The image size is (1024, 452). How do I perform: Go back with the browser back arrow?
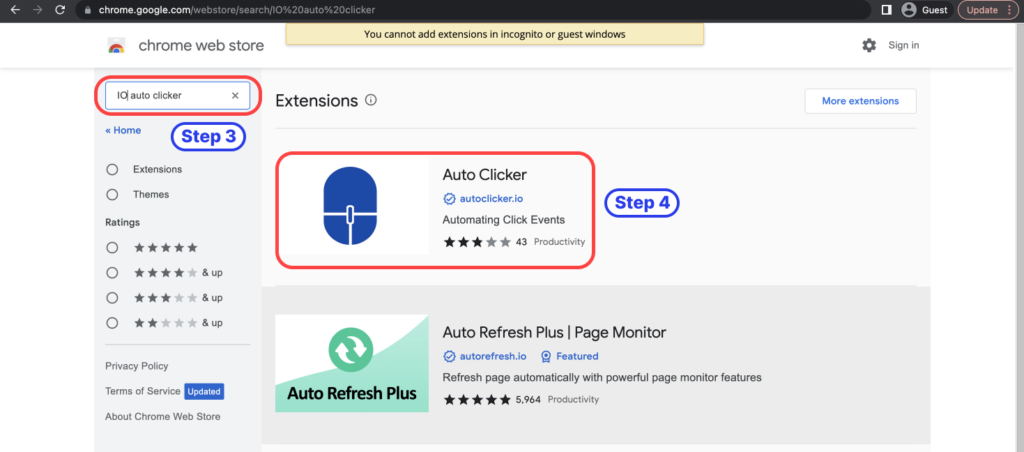pos(15,10)
